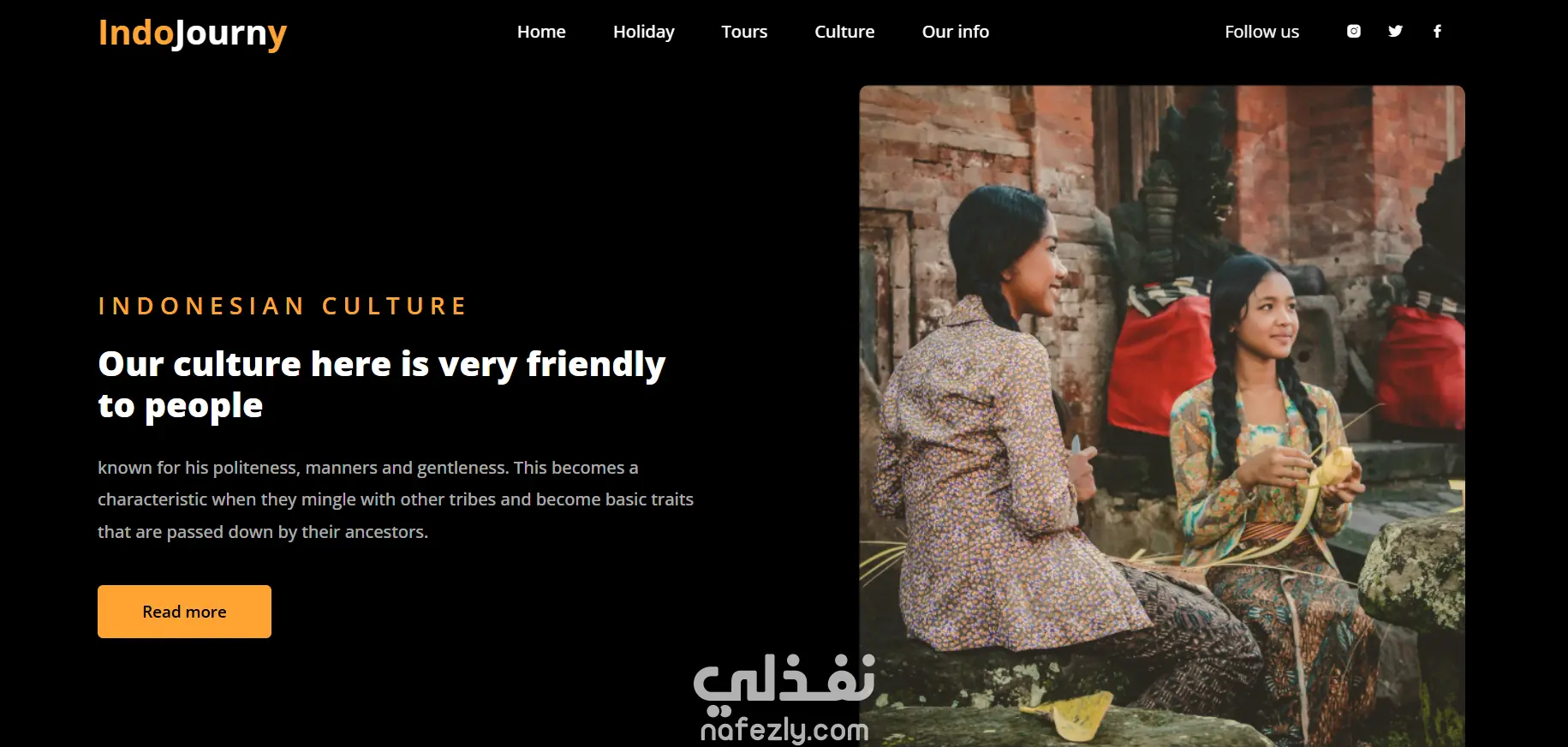Click the Follow us label
Screen dimensions: 1568x747
pos(1261,32)
